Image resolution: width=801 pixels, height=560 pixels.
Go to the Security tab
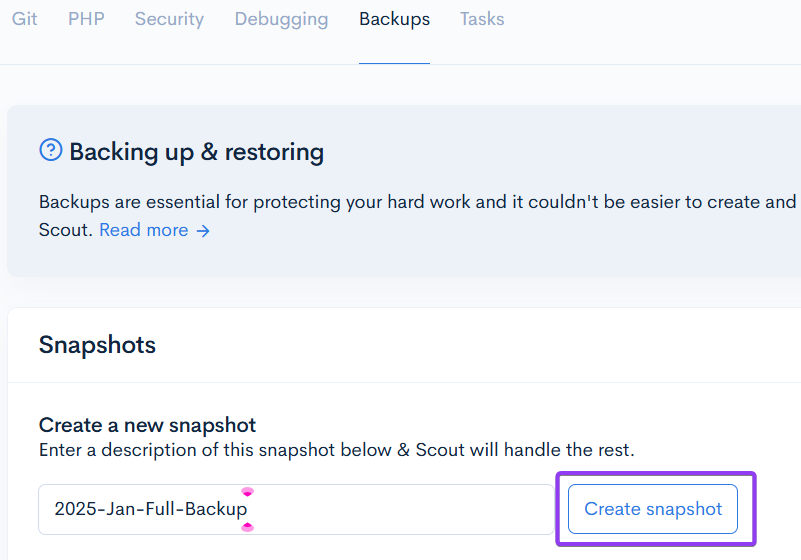click(x=169, y=19)
